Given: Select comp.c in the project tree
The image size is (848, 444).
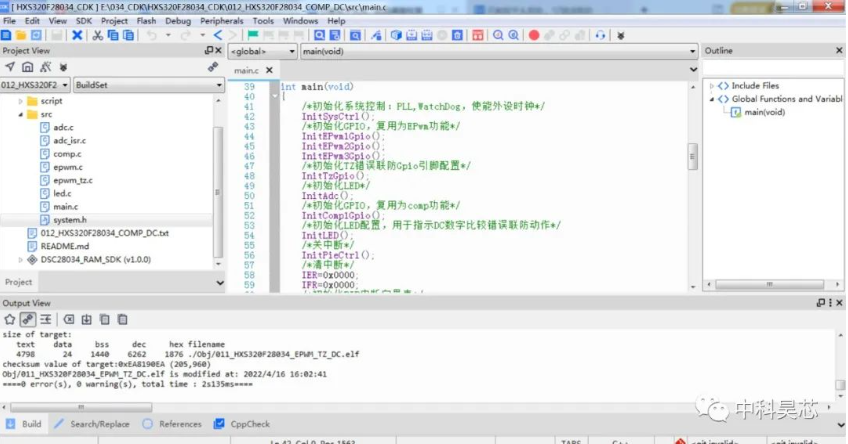Looking at the screenshot, I should point(67,154).
